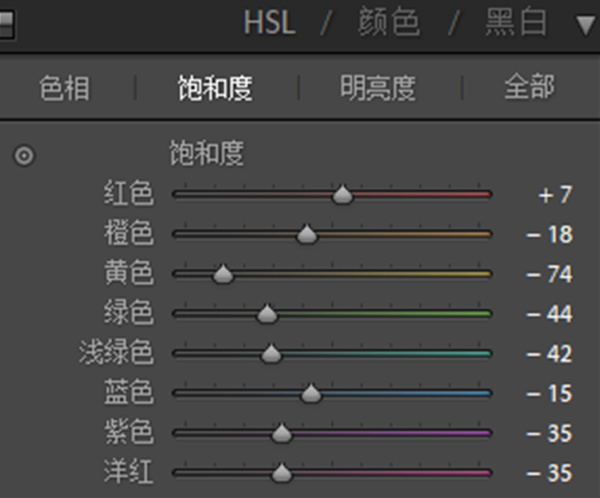The width and height of the screenshot is (600, 498).
Task: Click the 橙色 (Orange) saturation slider handle
Action: 307,235
